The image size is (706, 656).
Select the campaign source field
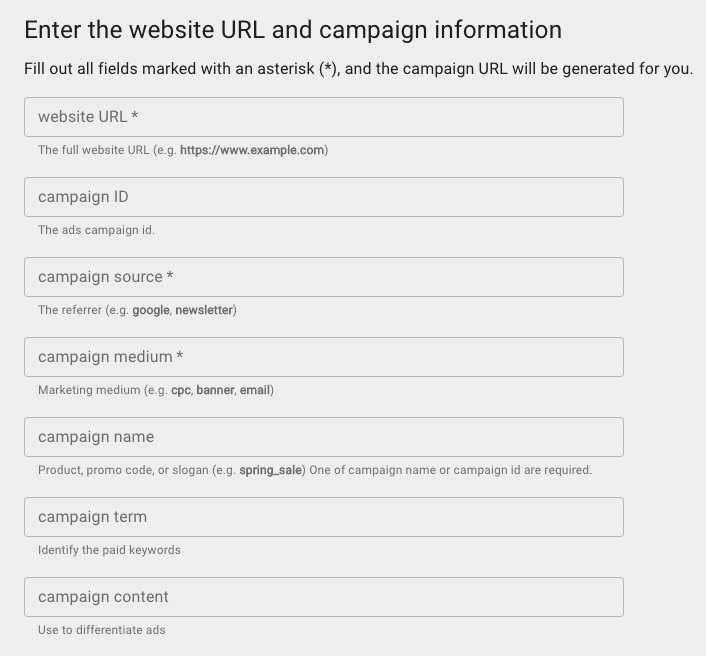tap(323, 277)
